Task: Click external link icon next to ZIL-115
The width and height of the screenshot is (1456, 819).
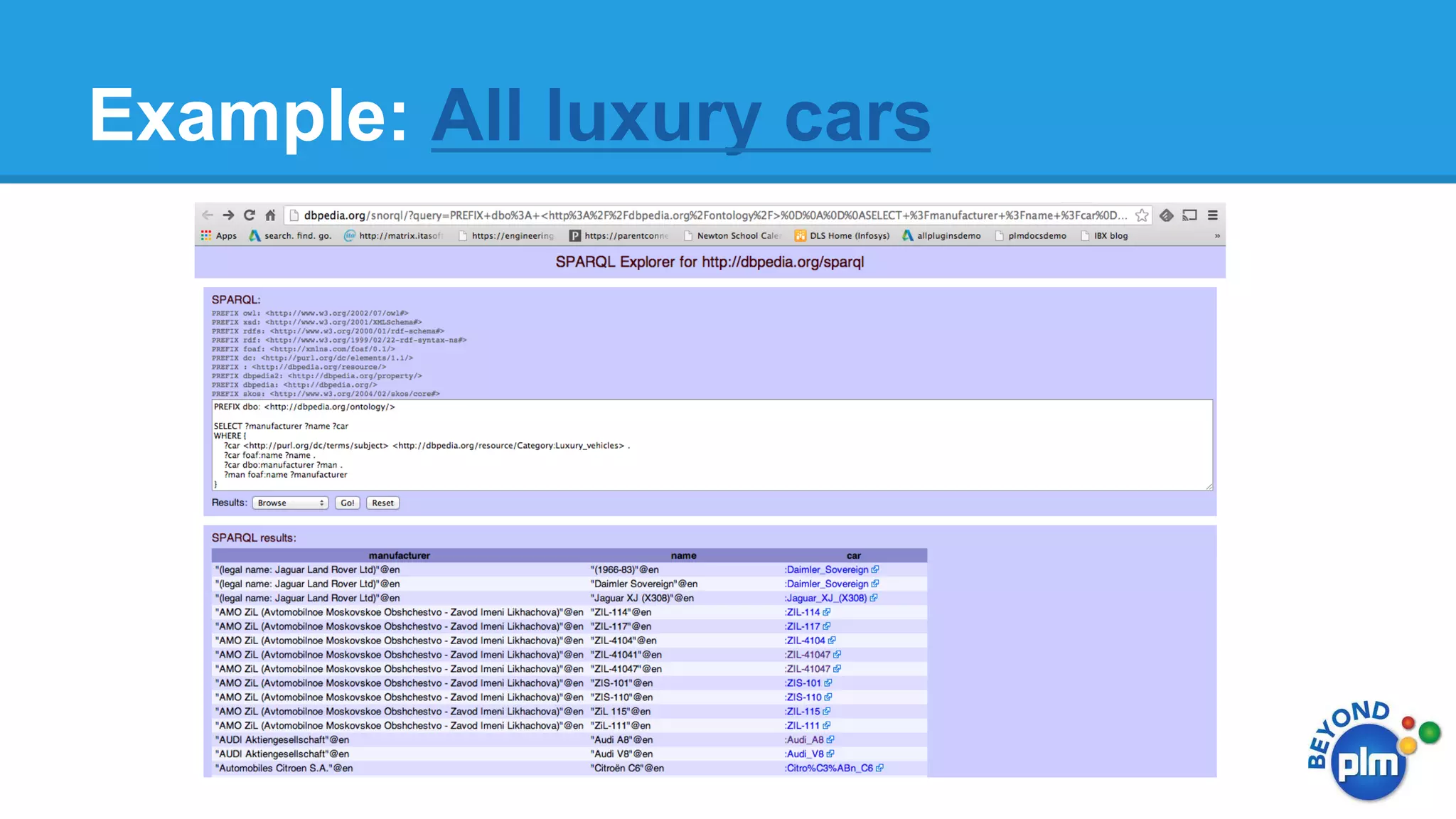Action: [x=827, y=711]
